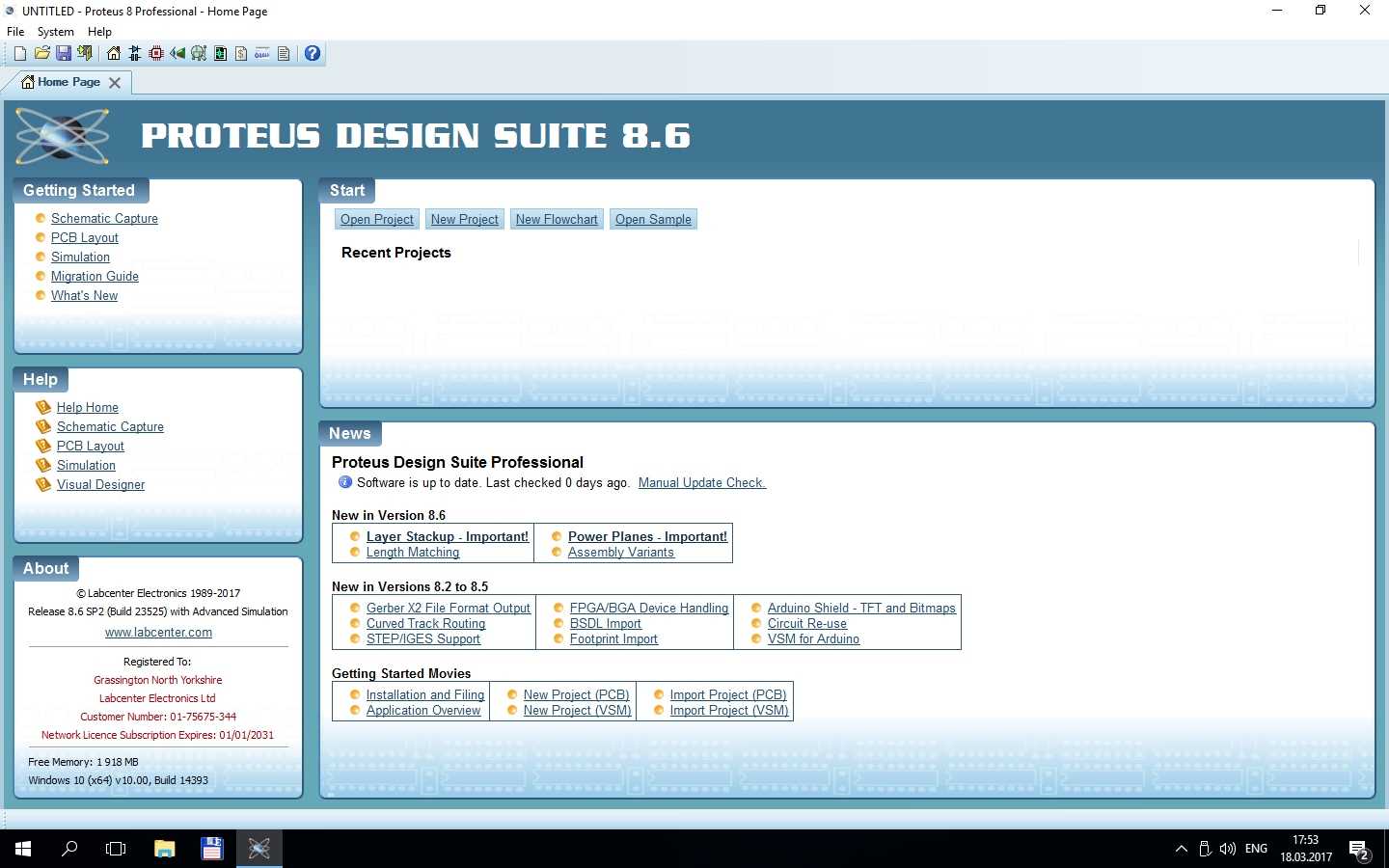This screenshot has height=868, width=1389.
Task: Launch the 3D Visualizer toolbar icon
Action: tap(177, 54)
